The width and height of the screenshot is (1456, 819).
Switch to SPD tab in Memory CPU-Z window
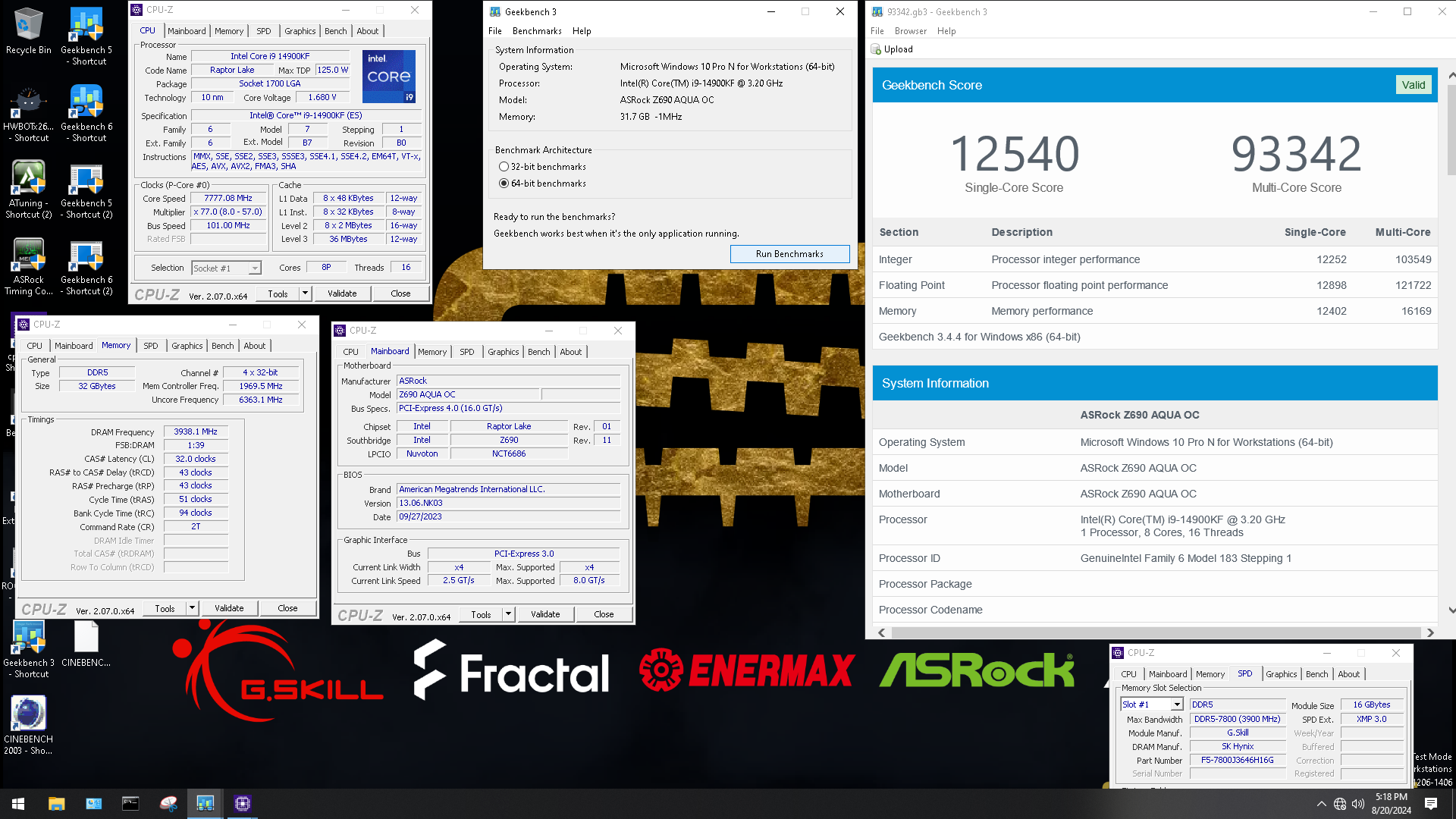(151, 346)
